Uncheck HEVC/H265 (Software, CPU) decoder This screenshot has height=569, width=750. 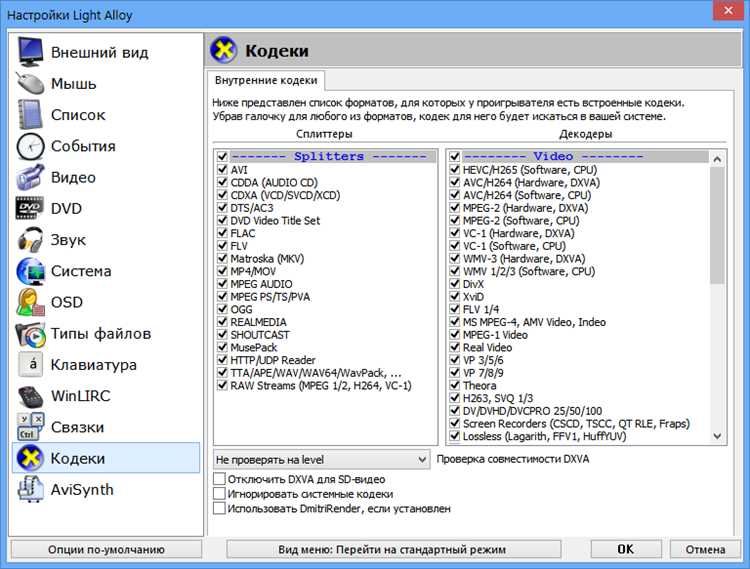(x=454, y=169)
